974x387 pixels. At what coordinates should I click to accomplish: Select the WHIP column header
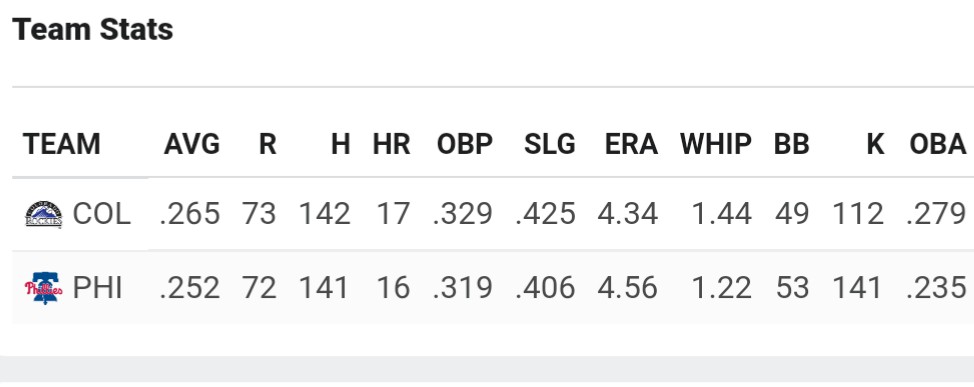click(716, 144)
